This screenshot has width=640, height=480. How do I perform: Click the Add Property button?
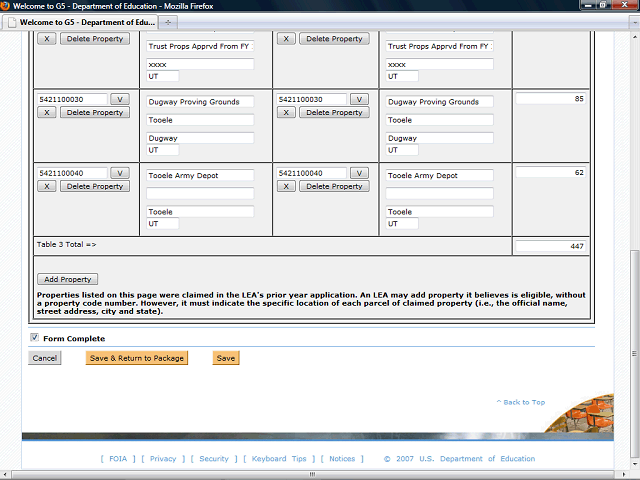click(x=68, y=279)
